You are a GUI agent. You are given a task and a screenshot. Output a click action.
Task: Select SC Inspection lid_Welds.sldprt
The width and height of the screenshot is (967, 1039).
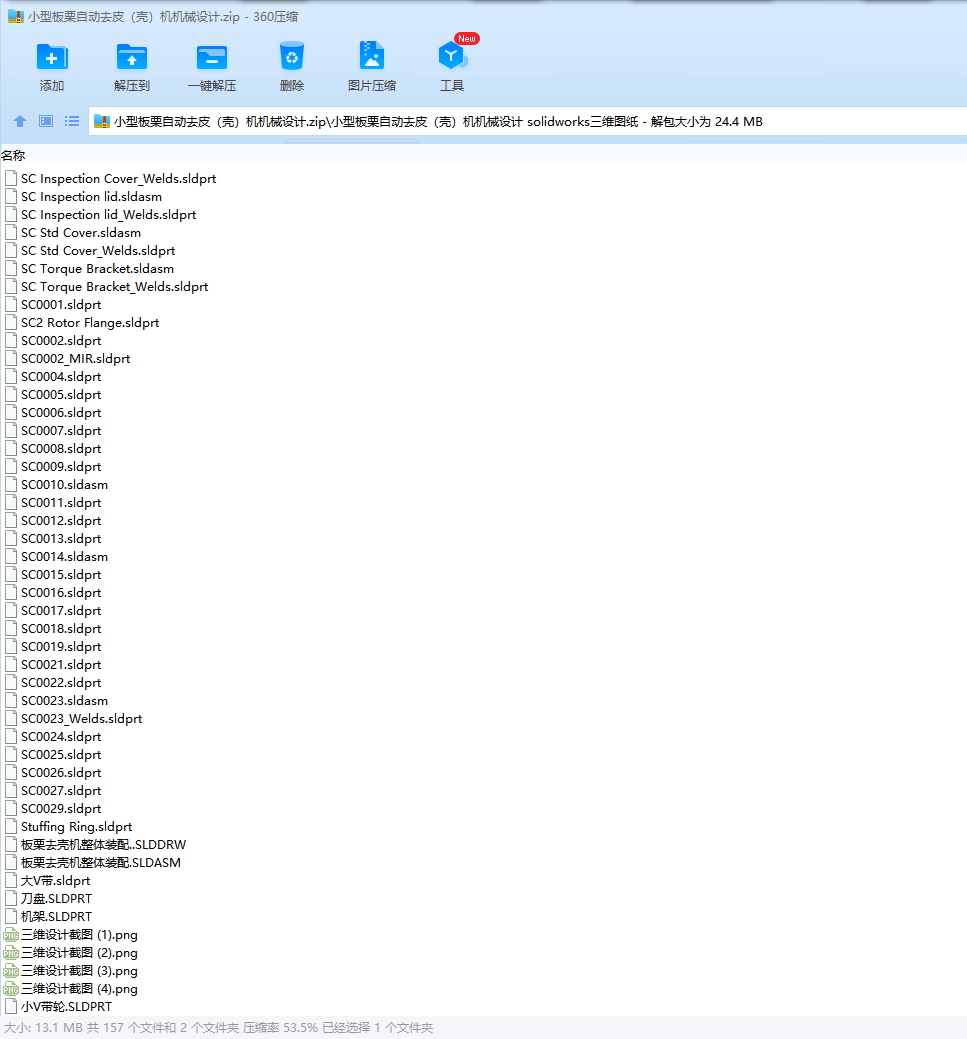108,215
